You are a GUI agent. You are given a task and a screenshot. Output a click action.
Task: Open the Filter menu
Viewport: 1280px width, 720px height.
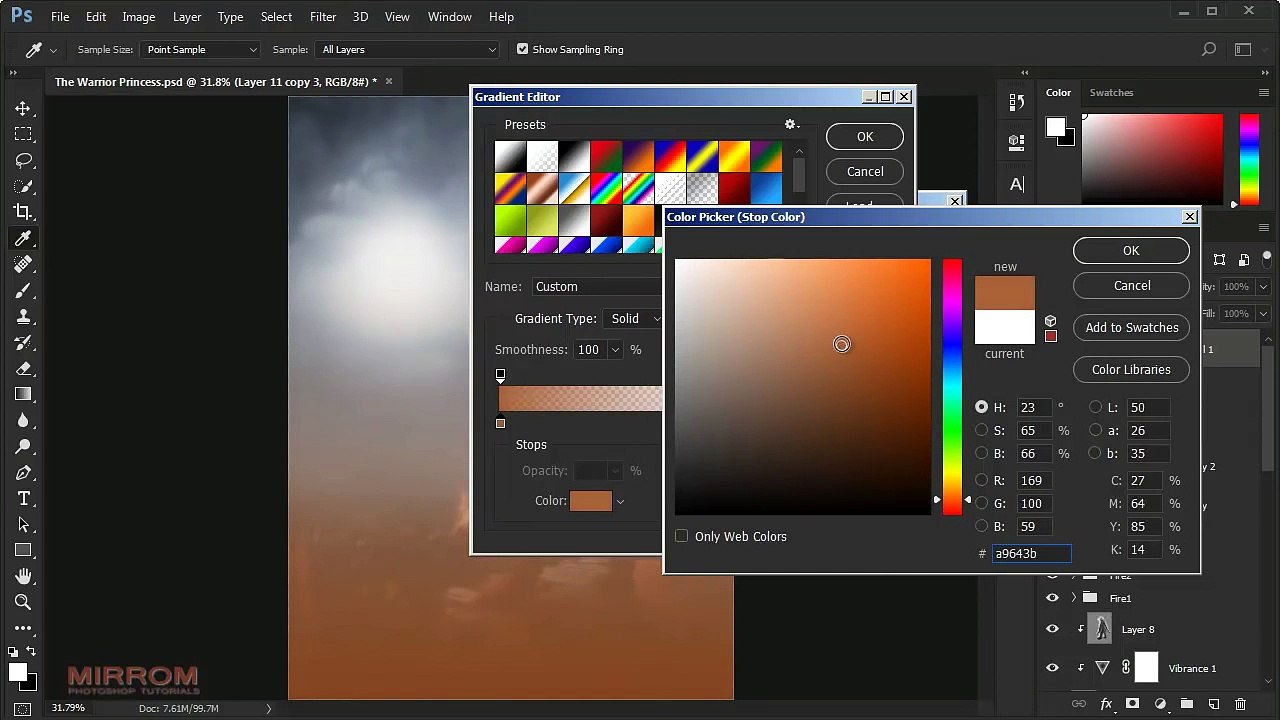pos(323,16)
